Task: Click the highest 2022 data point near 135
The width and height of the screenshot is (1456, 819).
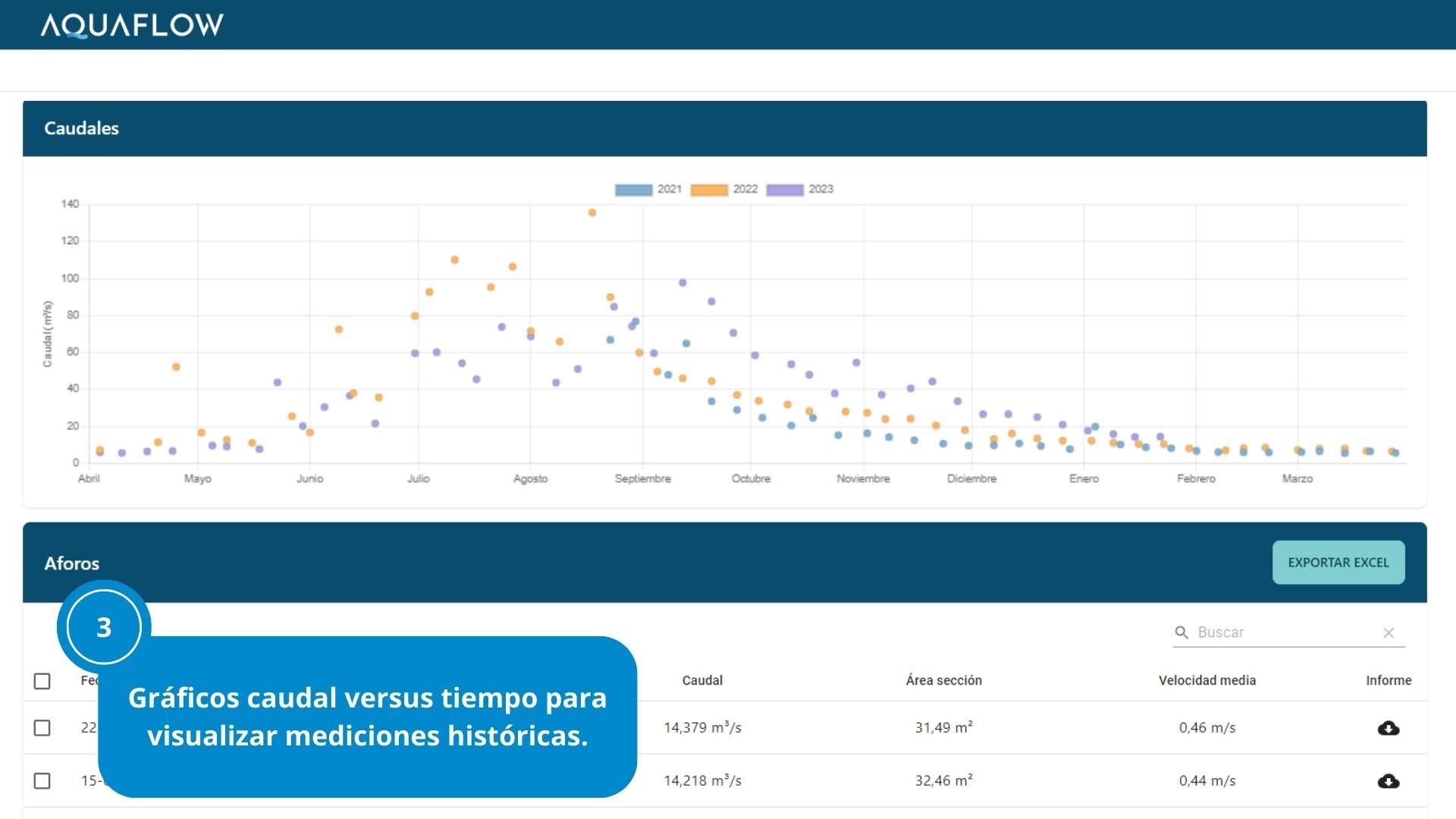Action: (592, 213)
